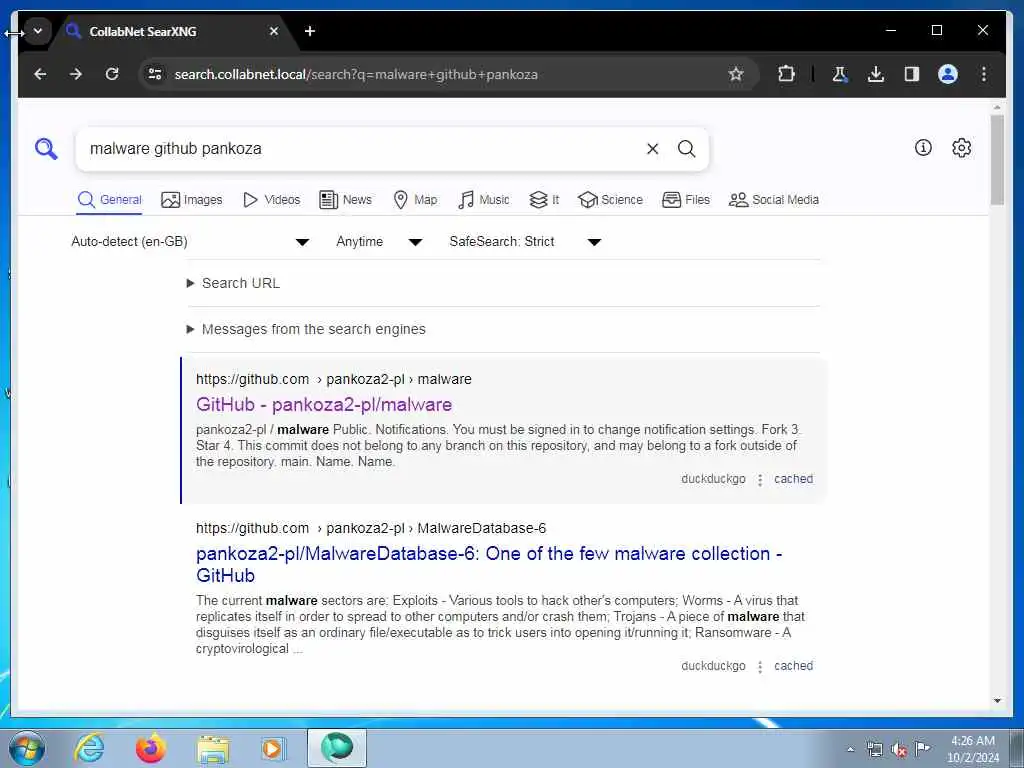Switch to the Videos category tab
Screen dimensions: 1024x768
coord(271,200)
